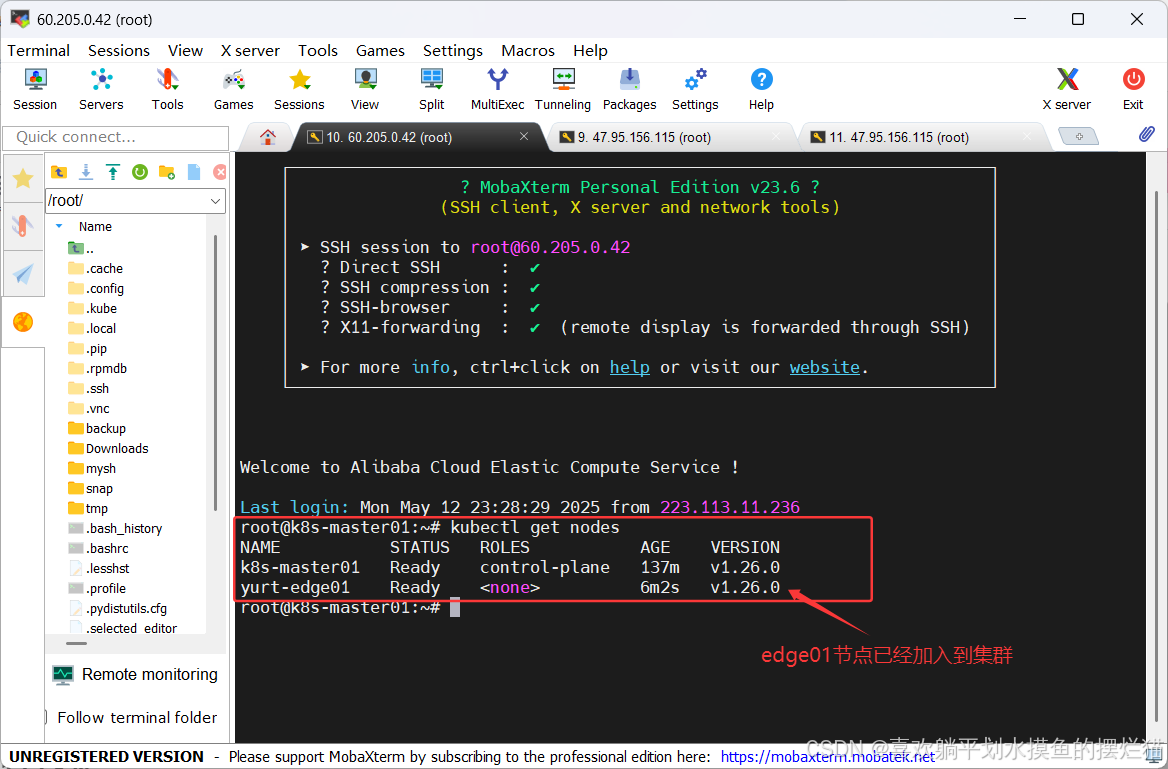
Task: Open the /root/ path dropdown
Action: coord(215,201)
